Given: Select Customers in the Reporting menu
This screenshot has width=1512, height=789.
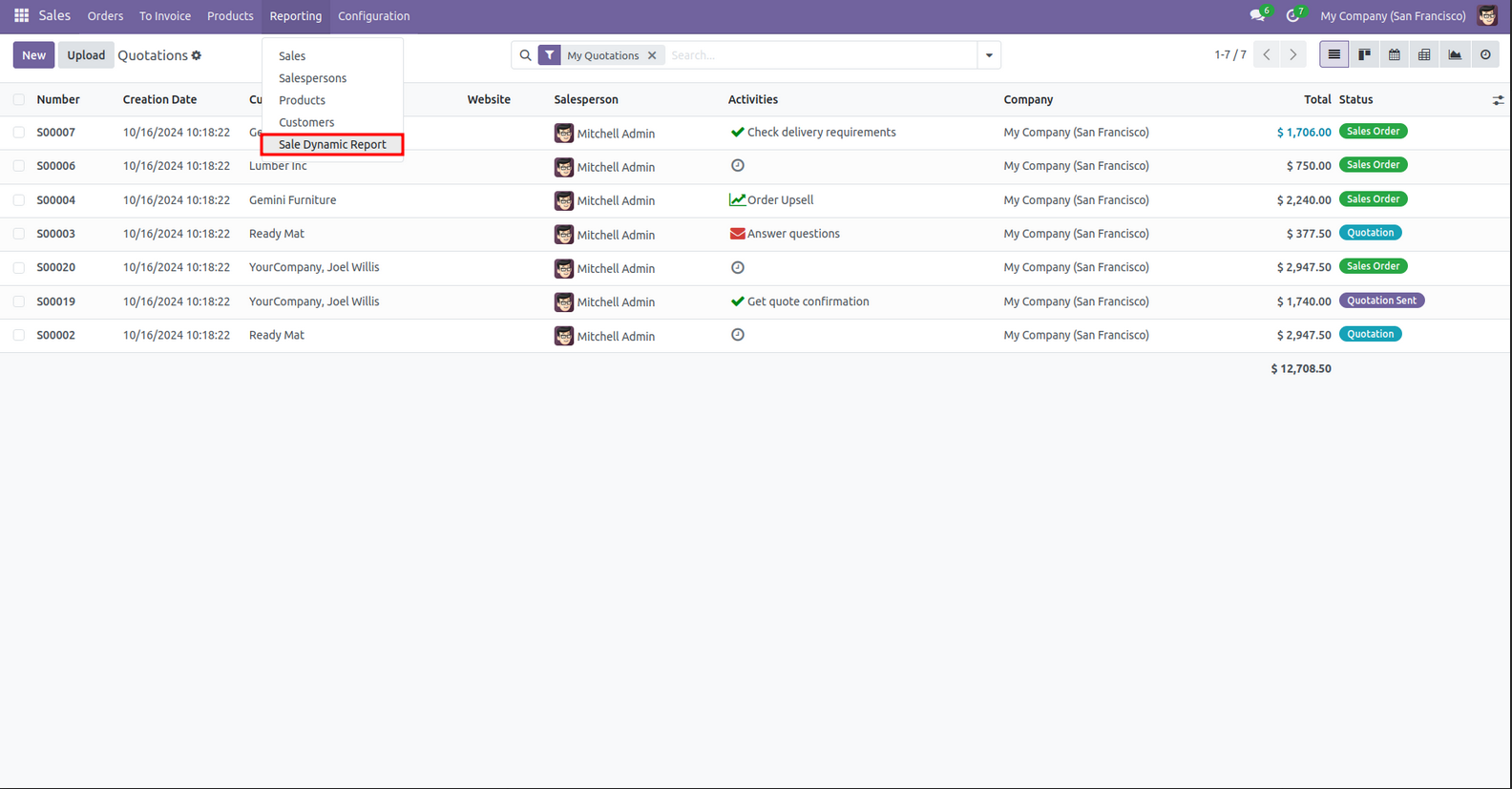Looking at the screenshot, I should (306, 122).
